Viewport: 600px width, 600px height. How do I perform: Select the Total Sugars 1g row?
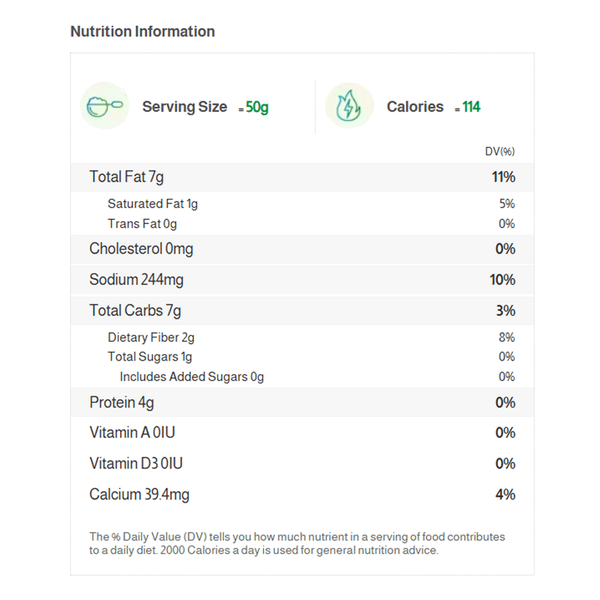[300, 357]
